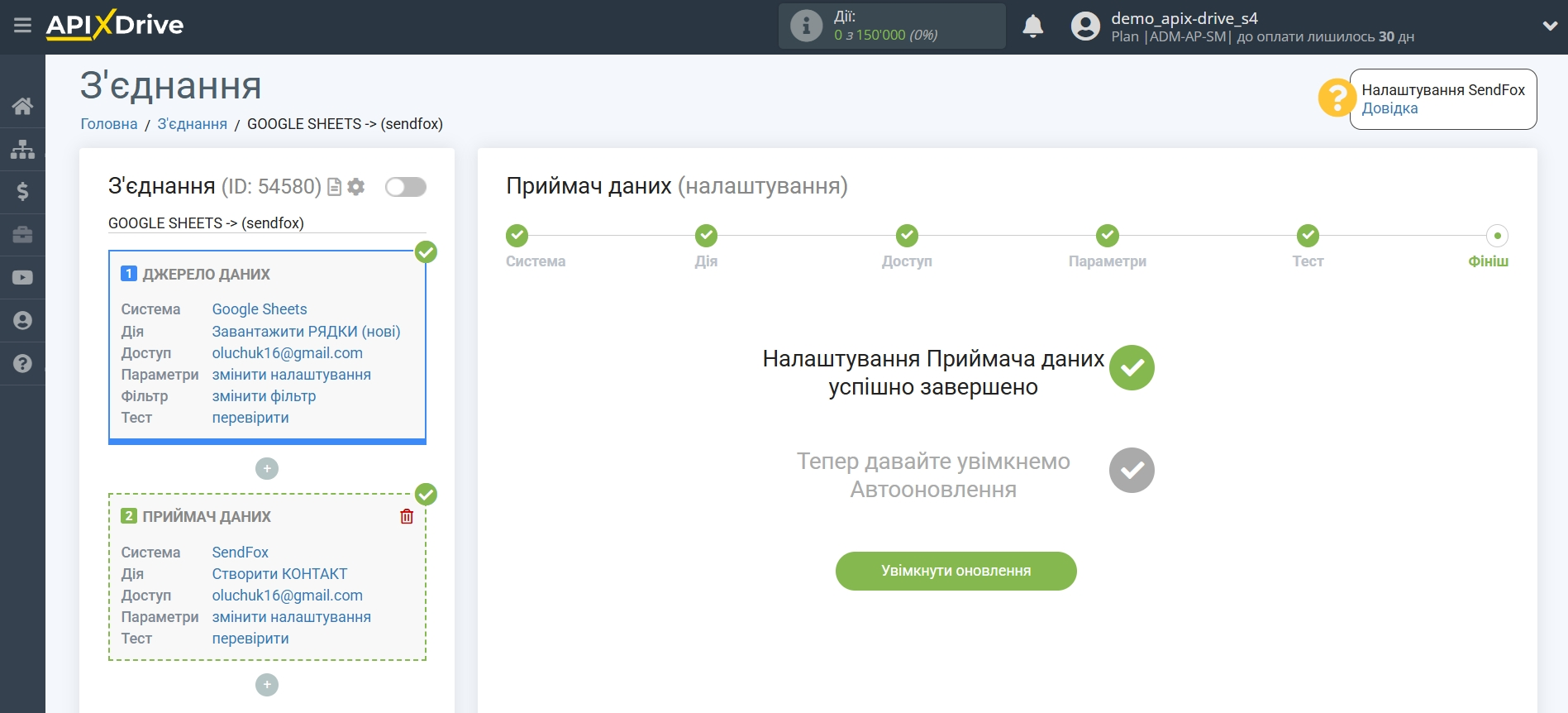Screen dimensions: 1568x713
Task: Click змінити фільтр link
Action: point(264,396)
